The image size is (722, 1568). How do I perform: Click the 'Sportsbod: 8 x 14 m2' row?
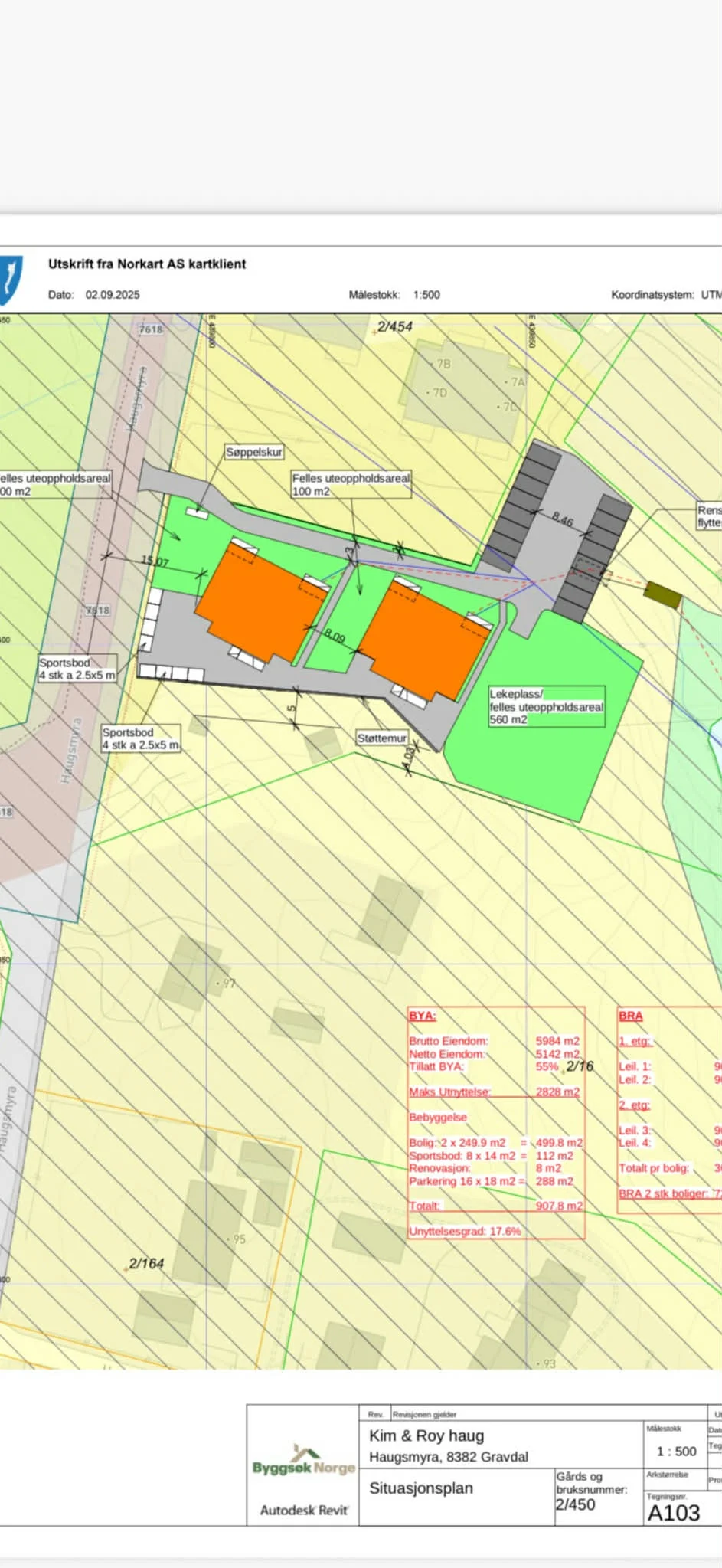492,1156
